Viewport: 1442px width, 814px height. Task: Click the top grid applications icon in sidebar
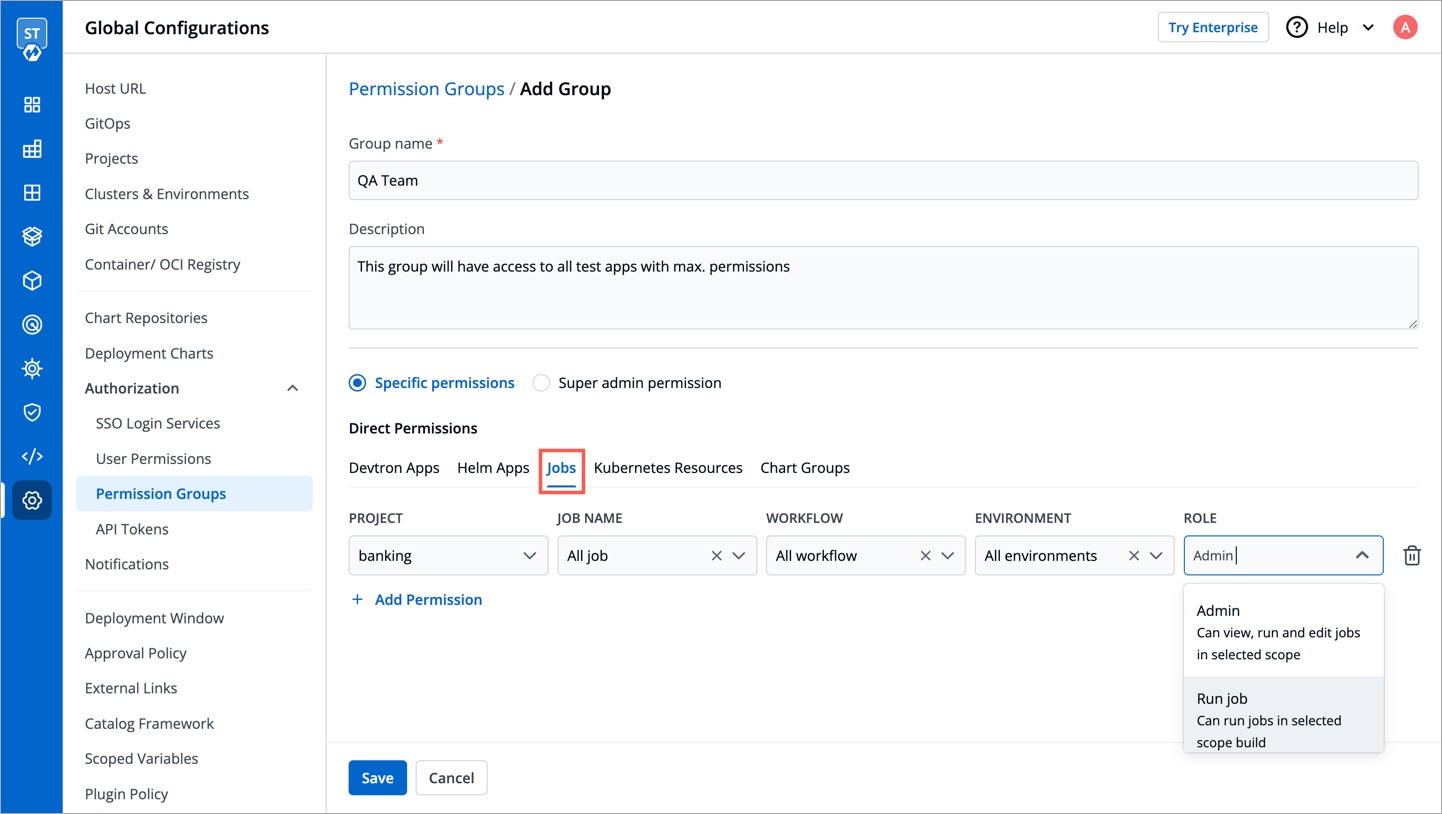[x=32, y=105]
